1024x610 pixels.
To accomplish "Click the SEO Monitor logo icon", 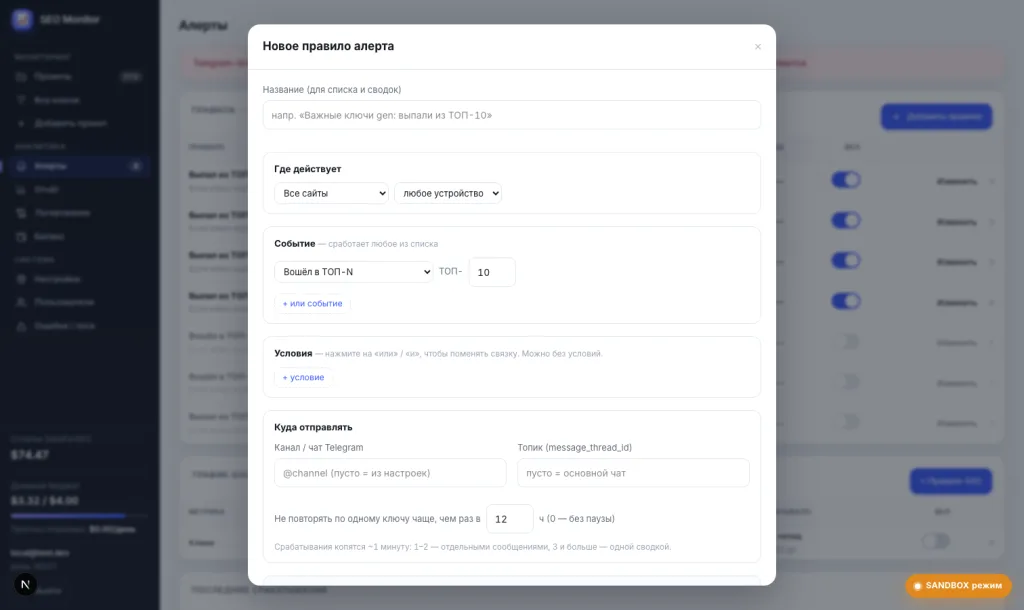I will (22, 20).
